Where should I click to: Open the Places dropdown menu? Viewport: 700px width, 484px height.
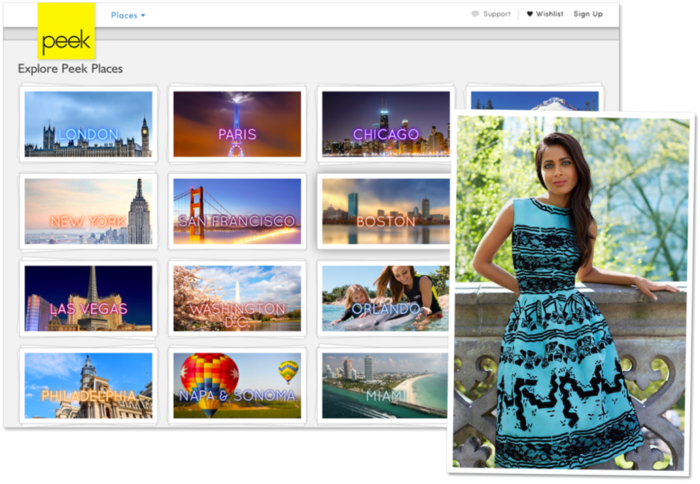(x=128, y=15)
